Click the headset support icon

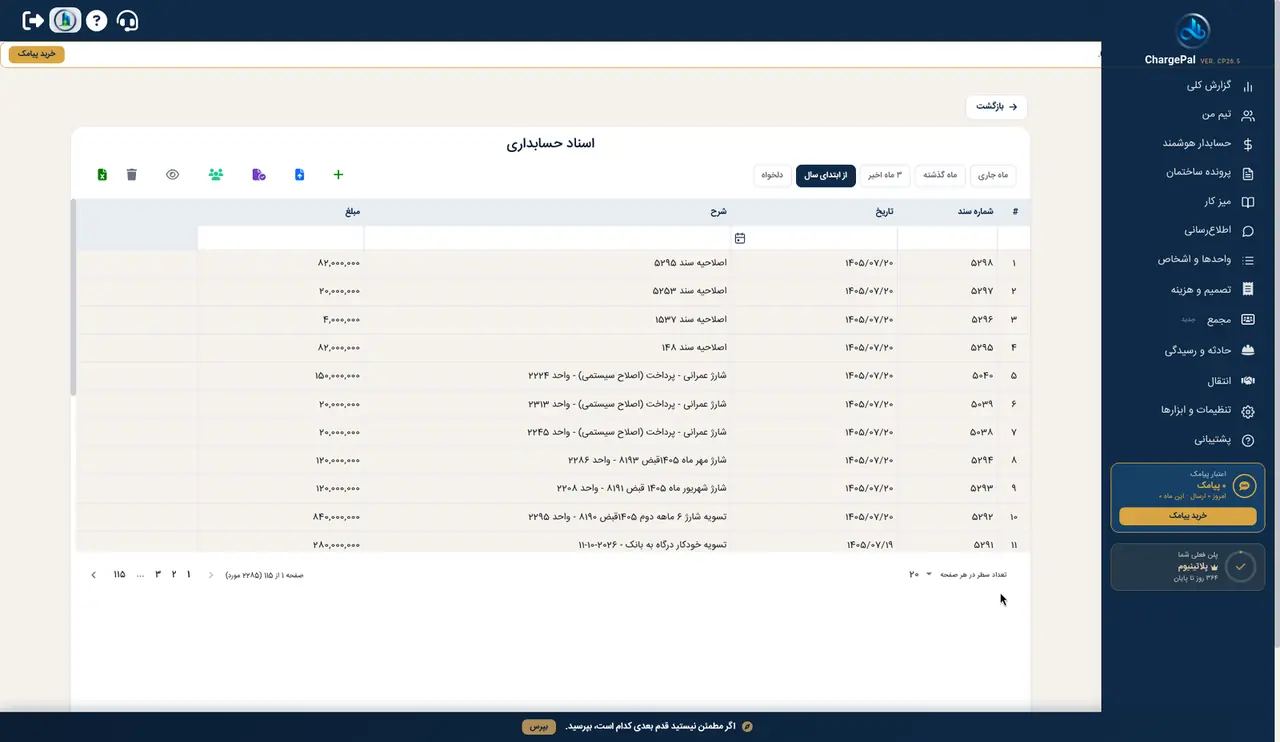127,20
